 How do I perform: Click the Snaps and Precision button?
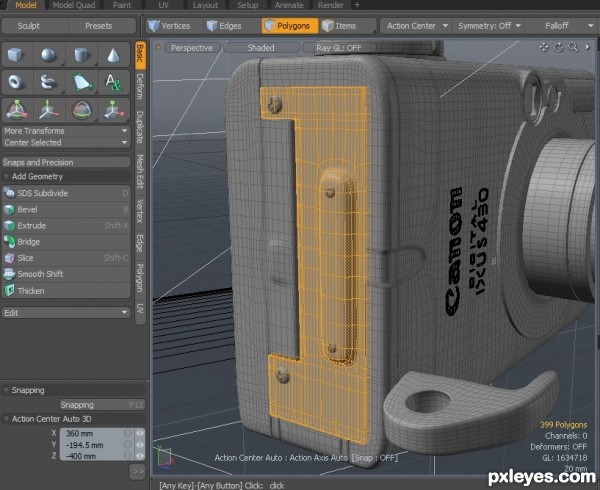(x=66, y=162)
